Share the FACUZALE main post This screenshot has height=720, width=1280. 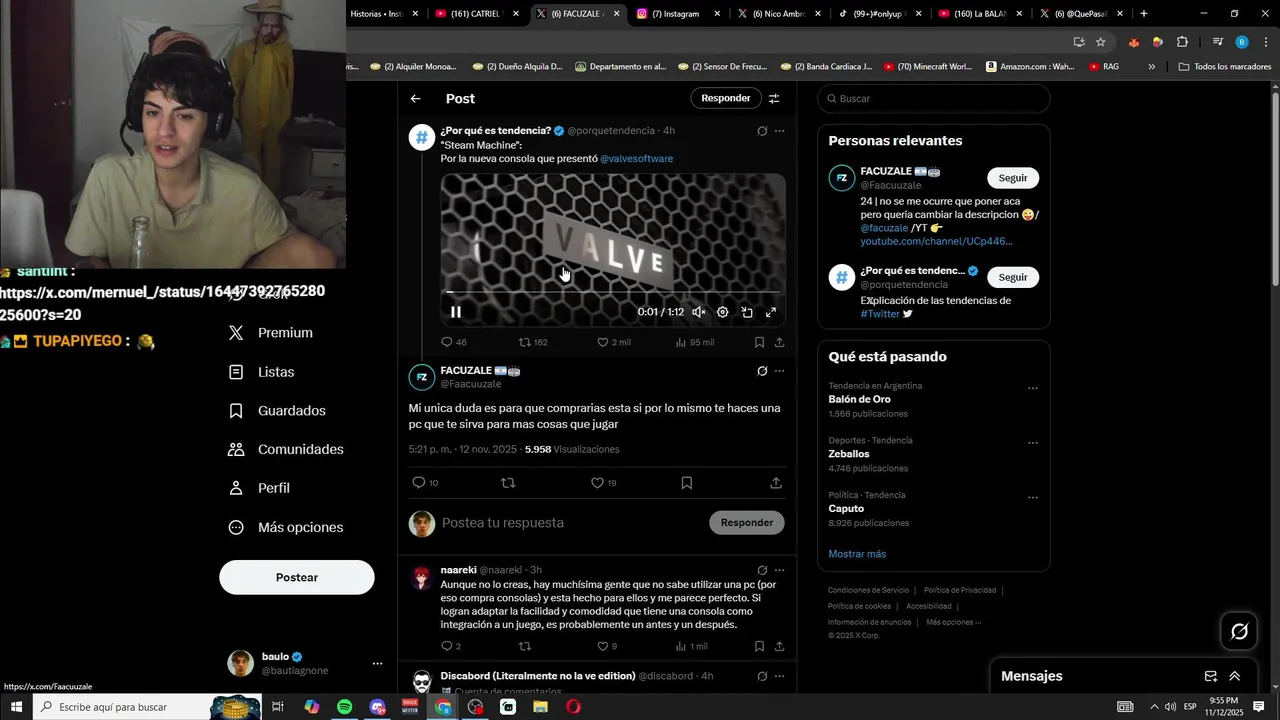(776, 483)
